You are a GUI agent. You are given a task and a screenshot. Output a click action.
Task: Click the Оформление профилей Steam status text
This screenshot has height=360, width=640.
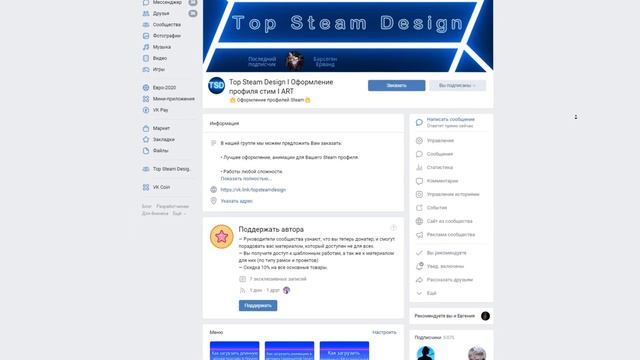(270, 100)
